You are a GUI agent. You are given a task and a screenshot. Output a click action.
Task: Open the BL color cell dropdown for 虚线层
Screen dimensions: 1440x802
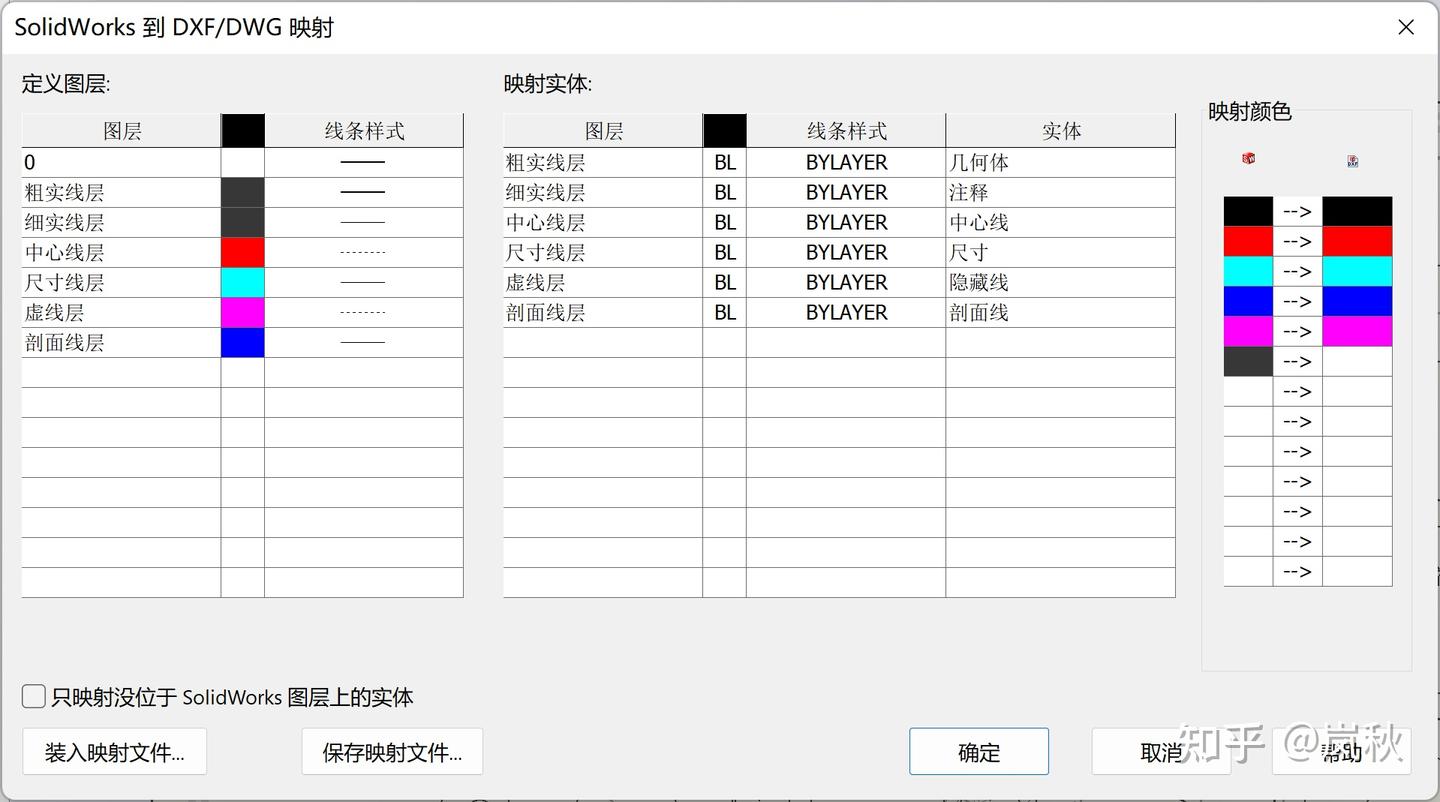(x=724, y=282)
